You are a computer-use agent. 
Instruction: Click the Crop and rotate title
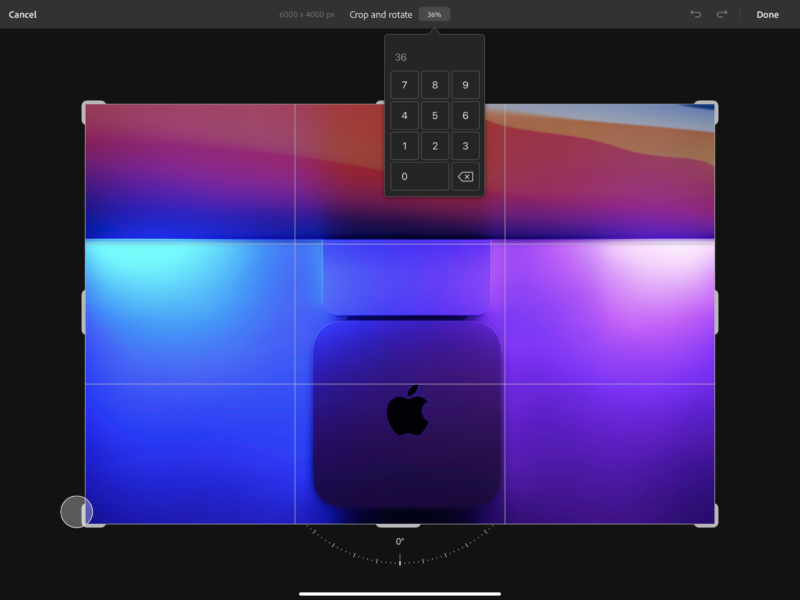point(381,14)
